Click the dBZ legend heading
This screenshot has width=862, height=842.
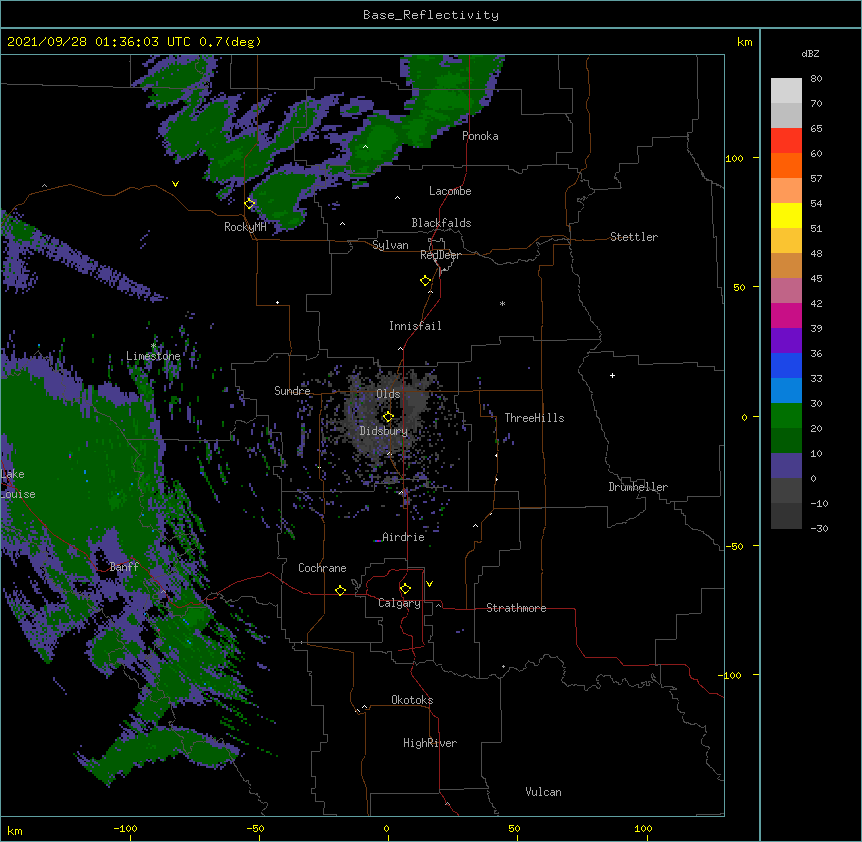810,53
